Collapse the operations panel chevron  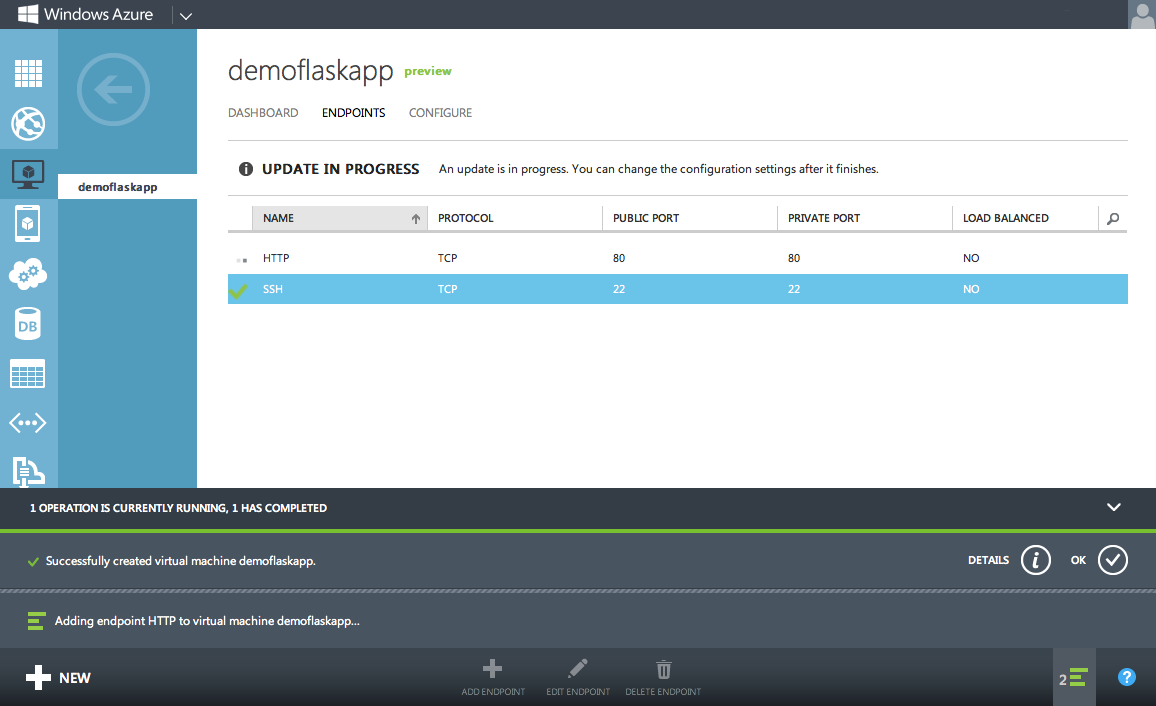[1114, 507]
